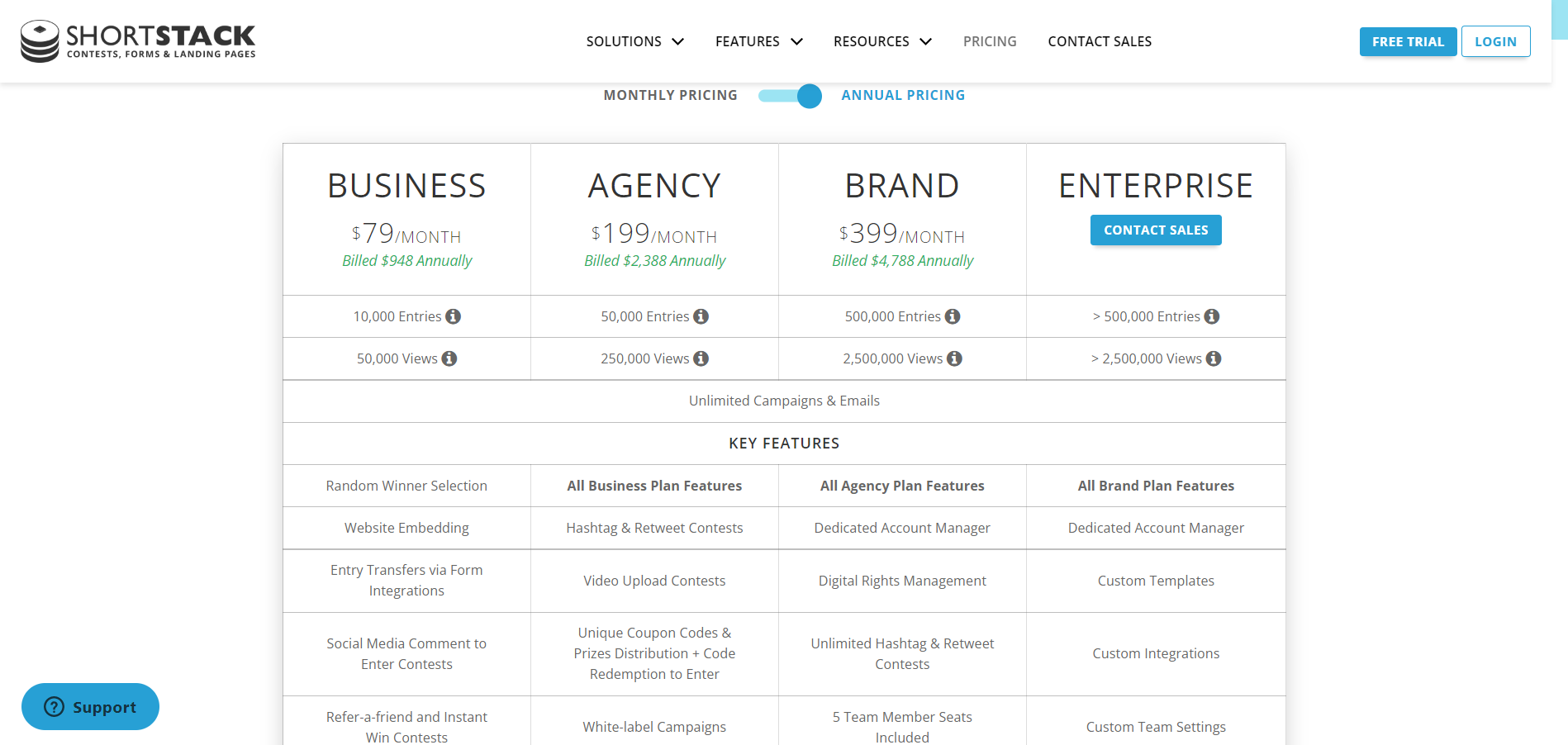The width and height of the screenshot is (1568, 745).
Task: Click info icon beside 2,500,000 Views in Brand
Action: 955,358
